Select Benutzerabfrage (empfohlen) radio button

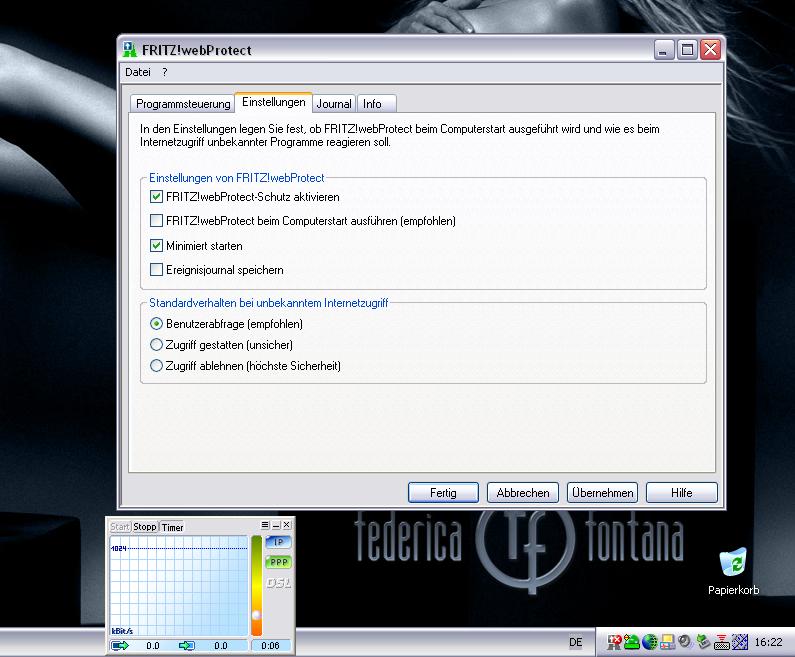tap(156, 323)
